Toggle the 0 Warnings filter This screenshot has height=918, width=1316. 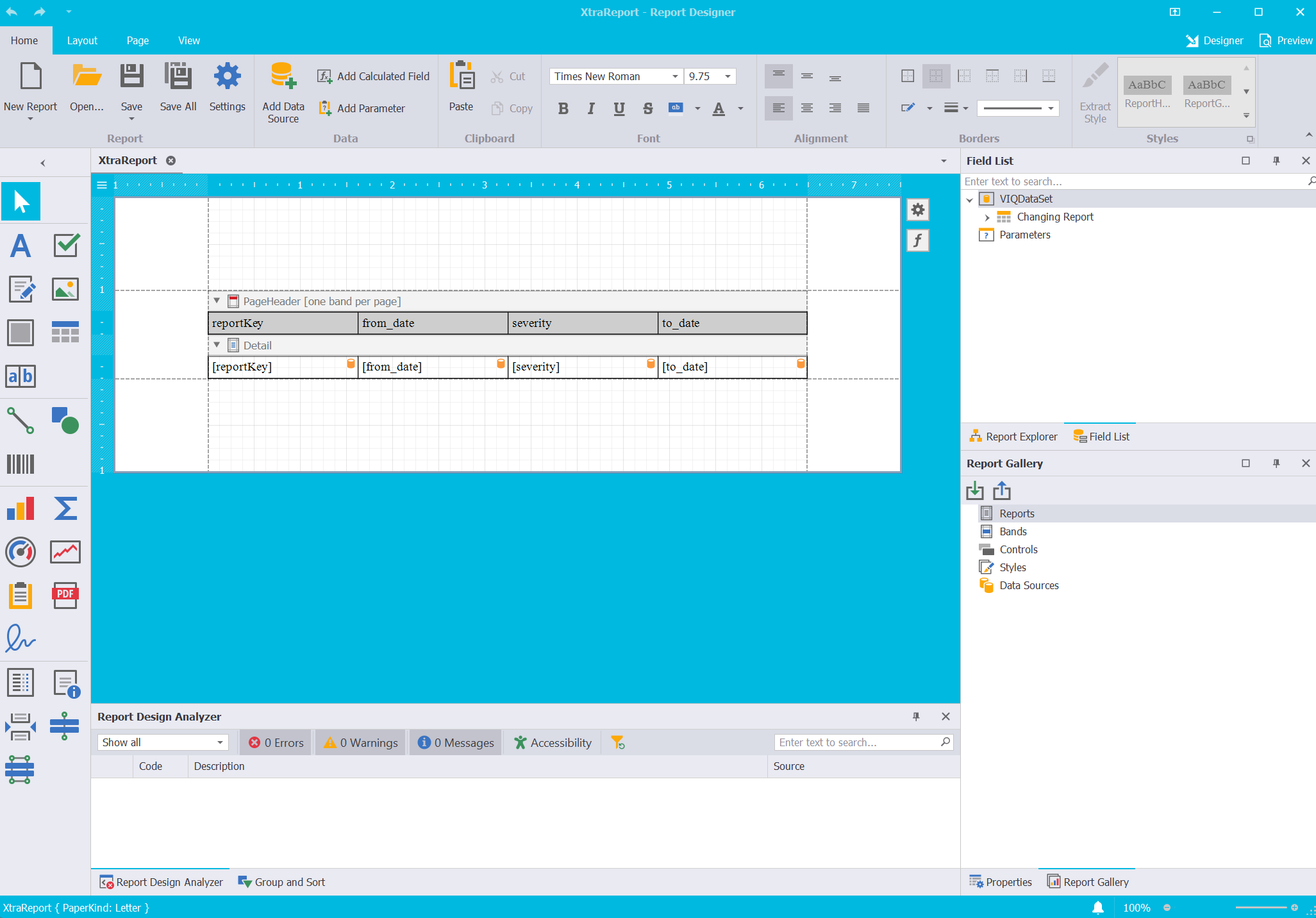coord(361,742)
